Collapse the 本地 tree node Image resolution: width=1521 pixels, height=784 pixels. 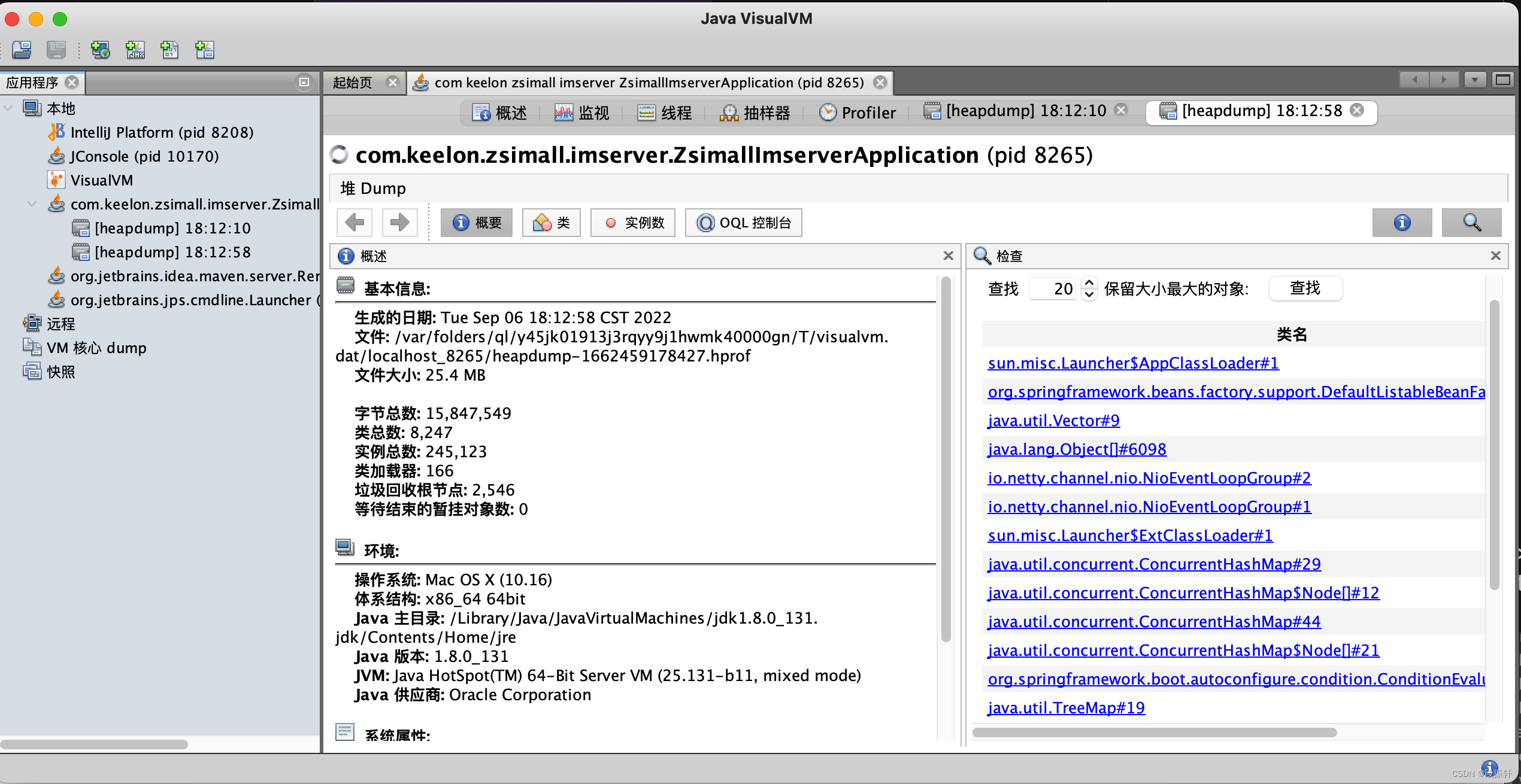[9, 108]
